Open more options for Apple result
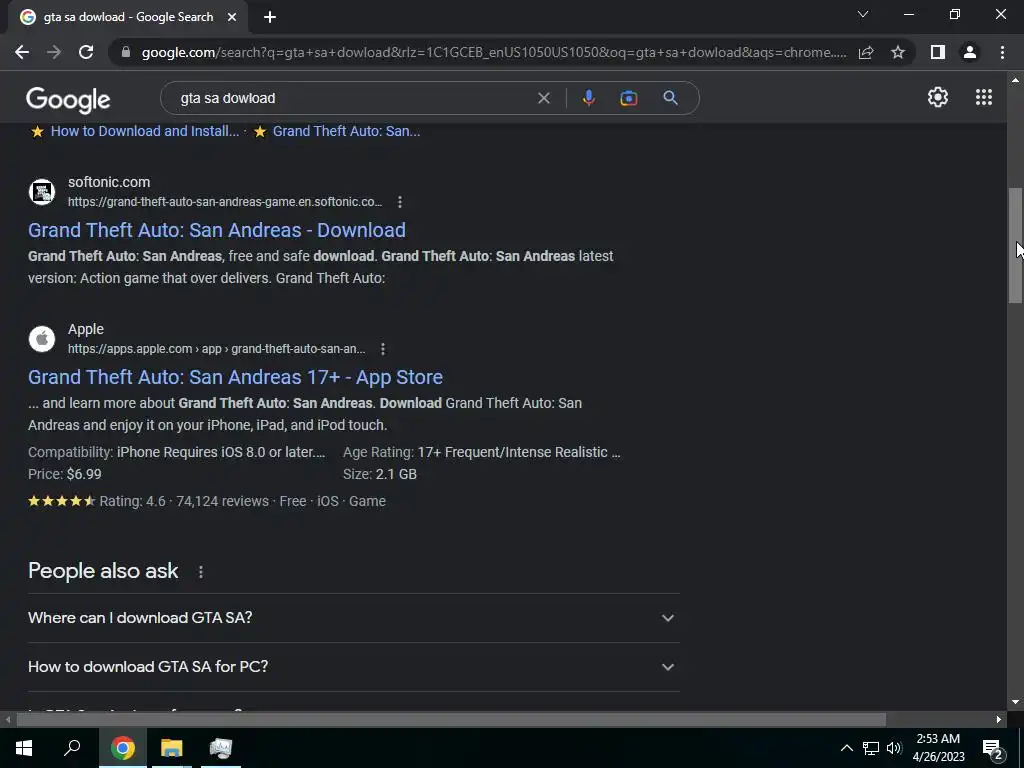This screenshot has height=768, width=1024. (383, 349)
